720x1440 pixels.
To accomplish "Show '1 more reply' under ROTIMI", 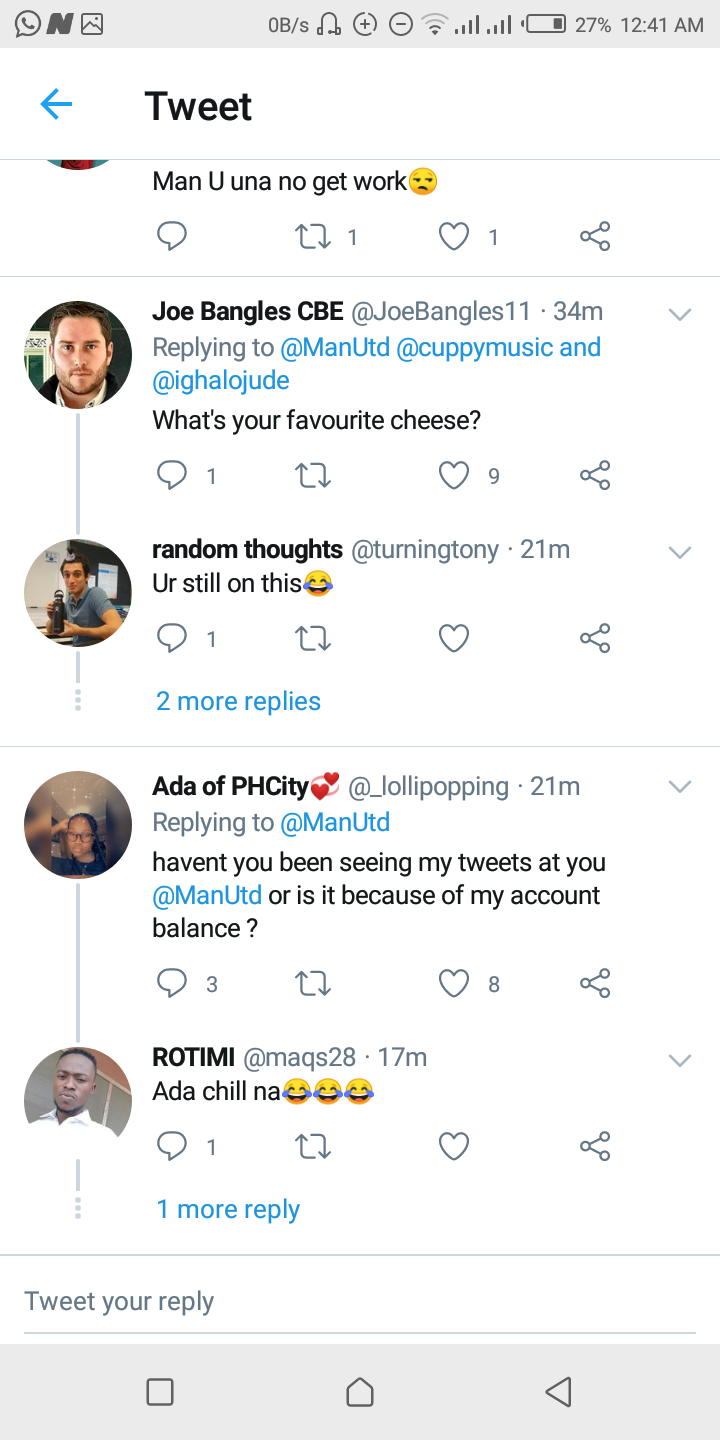I will [x=228, y=1209].
